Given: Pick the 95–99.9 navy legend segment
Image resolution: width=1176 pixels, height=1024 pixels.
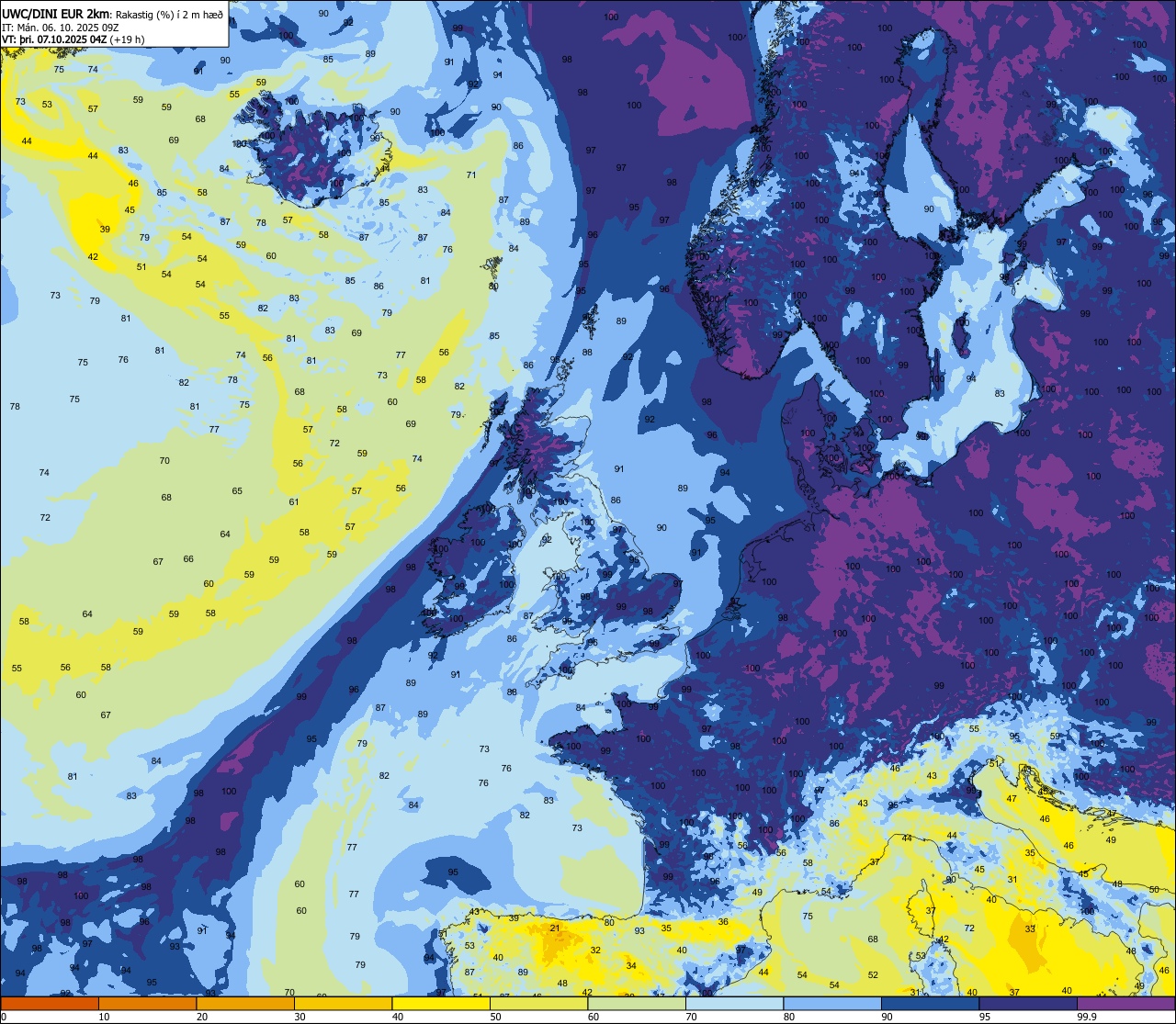Looking at the screenshot, I should point(1028,1003).
